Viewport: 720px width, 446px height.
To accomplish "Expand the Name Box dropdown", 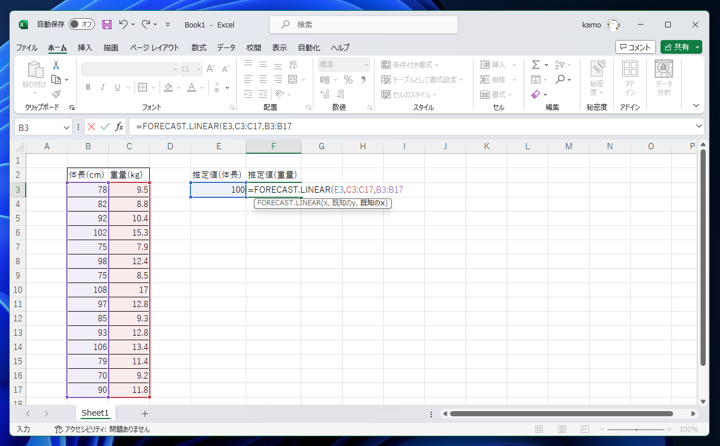I will pos(67,127).
